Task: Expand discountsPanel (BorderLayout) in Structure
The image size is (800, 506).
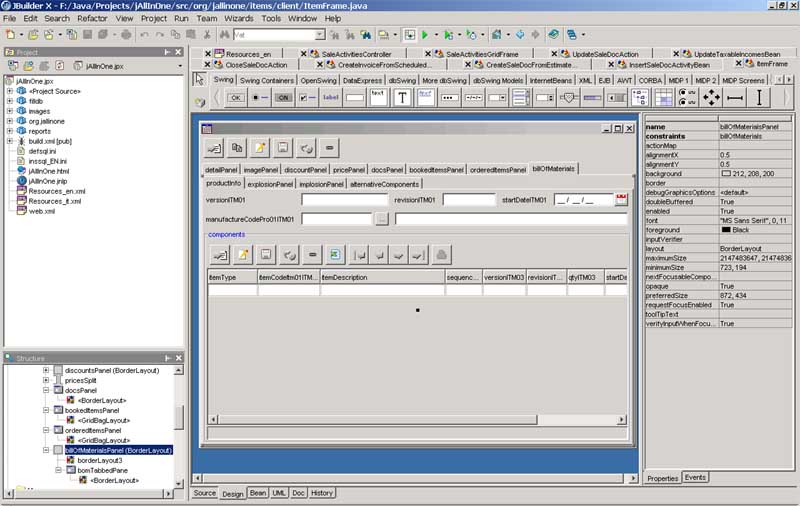Action: coord(46,370)
